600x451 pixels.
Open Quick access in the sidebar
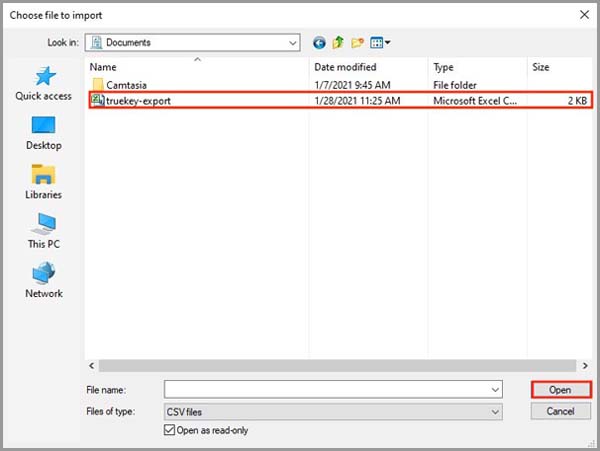tap(44, 83)
